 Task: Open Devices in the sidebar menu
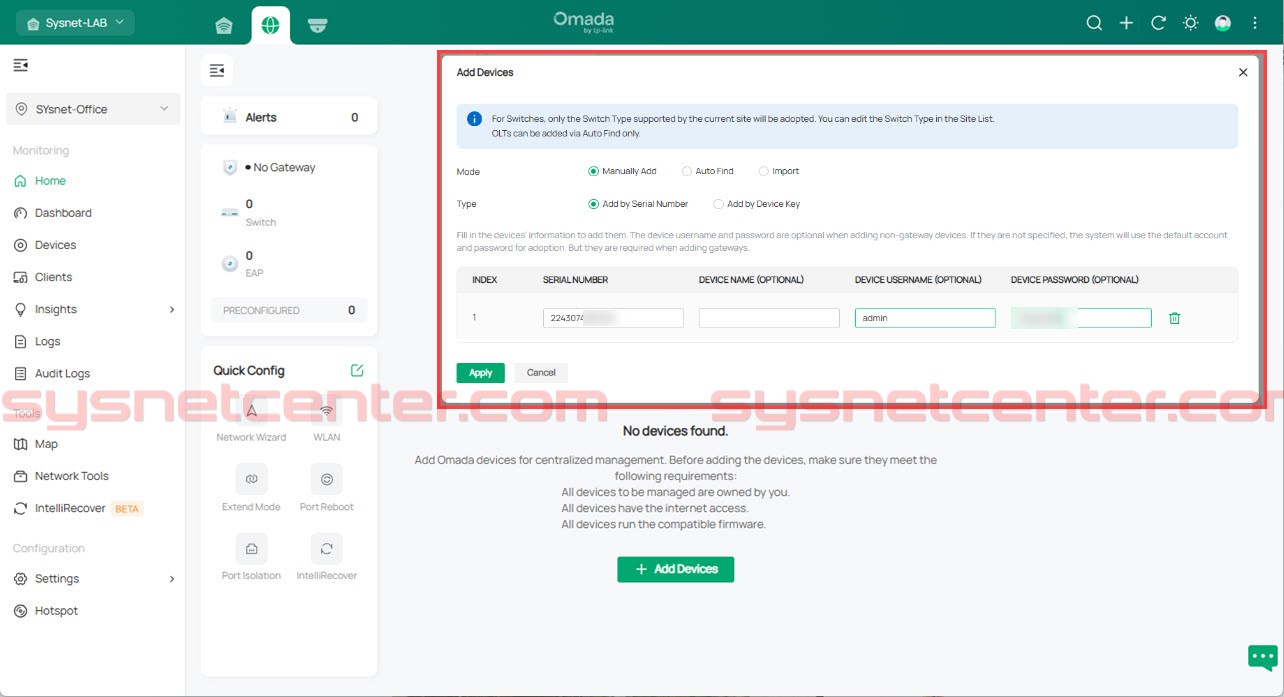click(55, 245)
